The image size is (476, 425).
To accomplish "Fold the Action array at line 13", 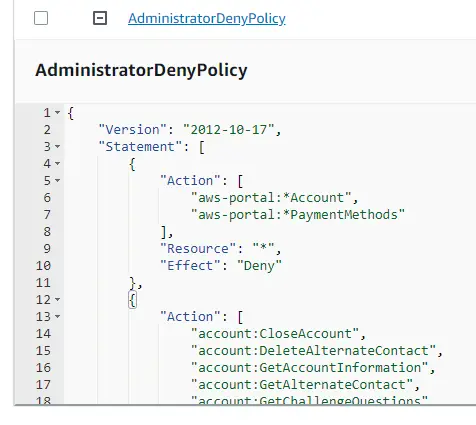I will tap(58, 317).
